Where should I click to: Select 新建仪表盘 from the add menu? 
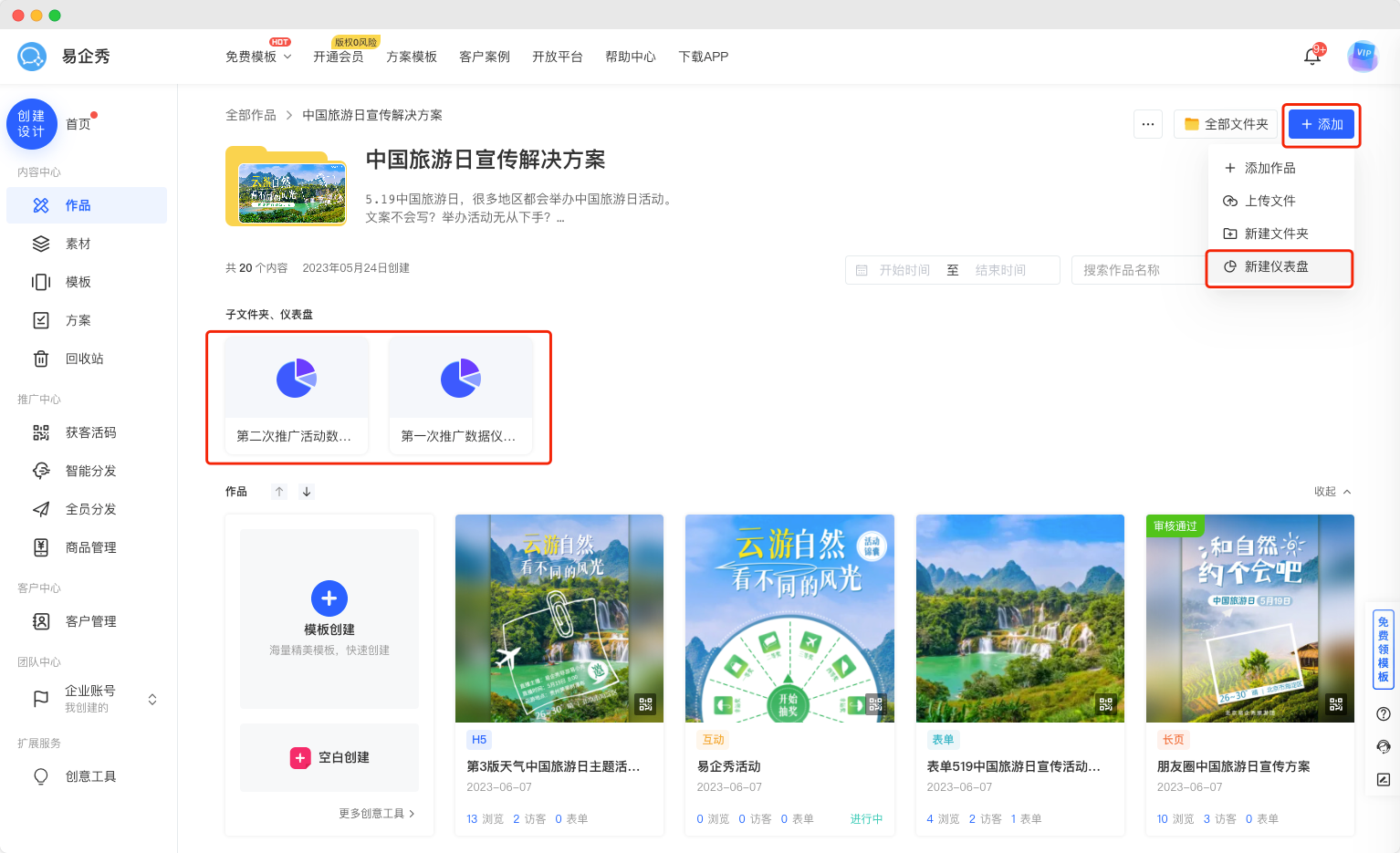[1277, 266]
